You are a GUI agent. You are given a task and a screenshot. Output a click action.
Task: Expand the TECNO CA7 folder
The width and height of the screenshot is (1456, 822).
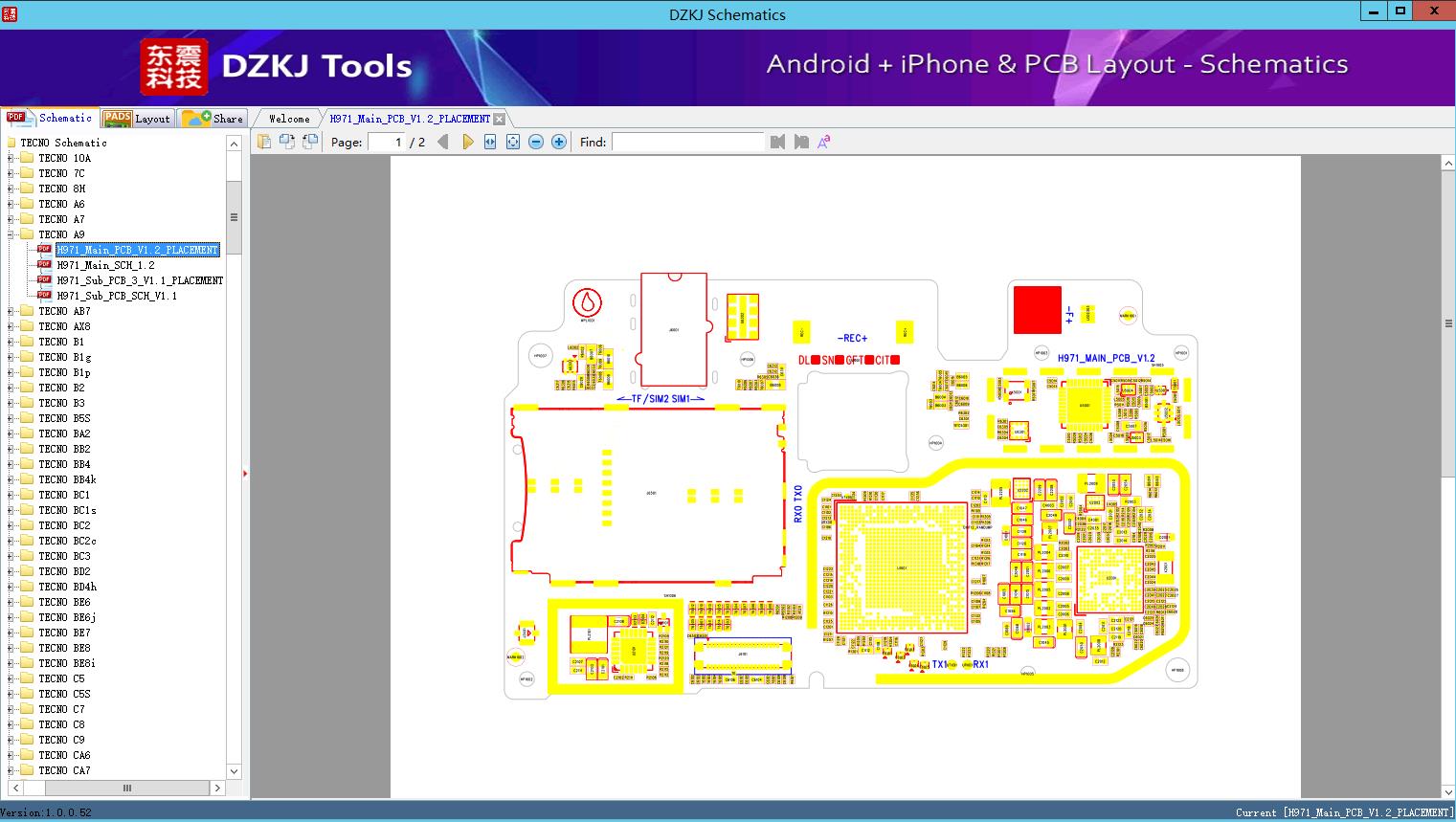pos(11,770)
